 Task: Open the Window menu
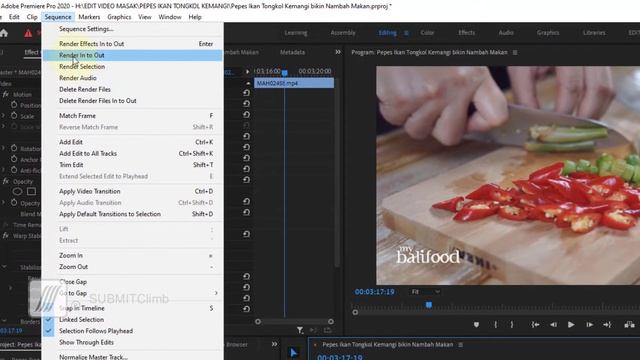pos(170,17)
